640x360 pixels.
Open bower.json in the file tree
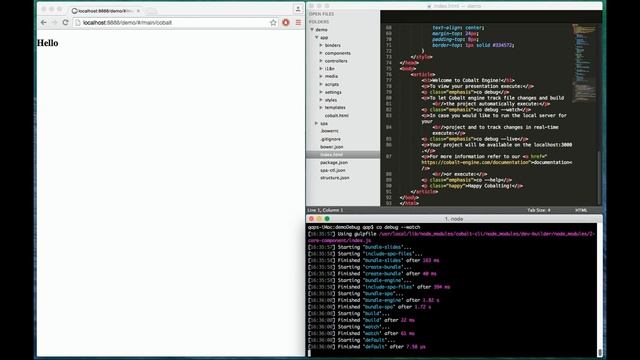tap(331, 147)
